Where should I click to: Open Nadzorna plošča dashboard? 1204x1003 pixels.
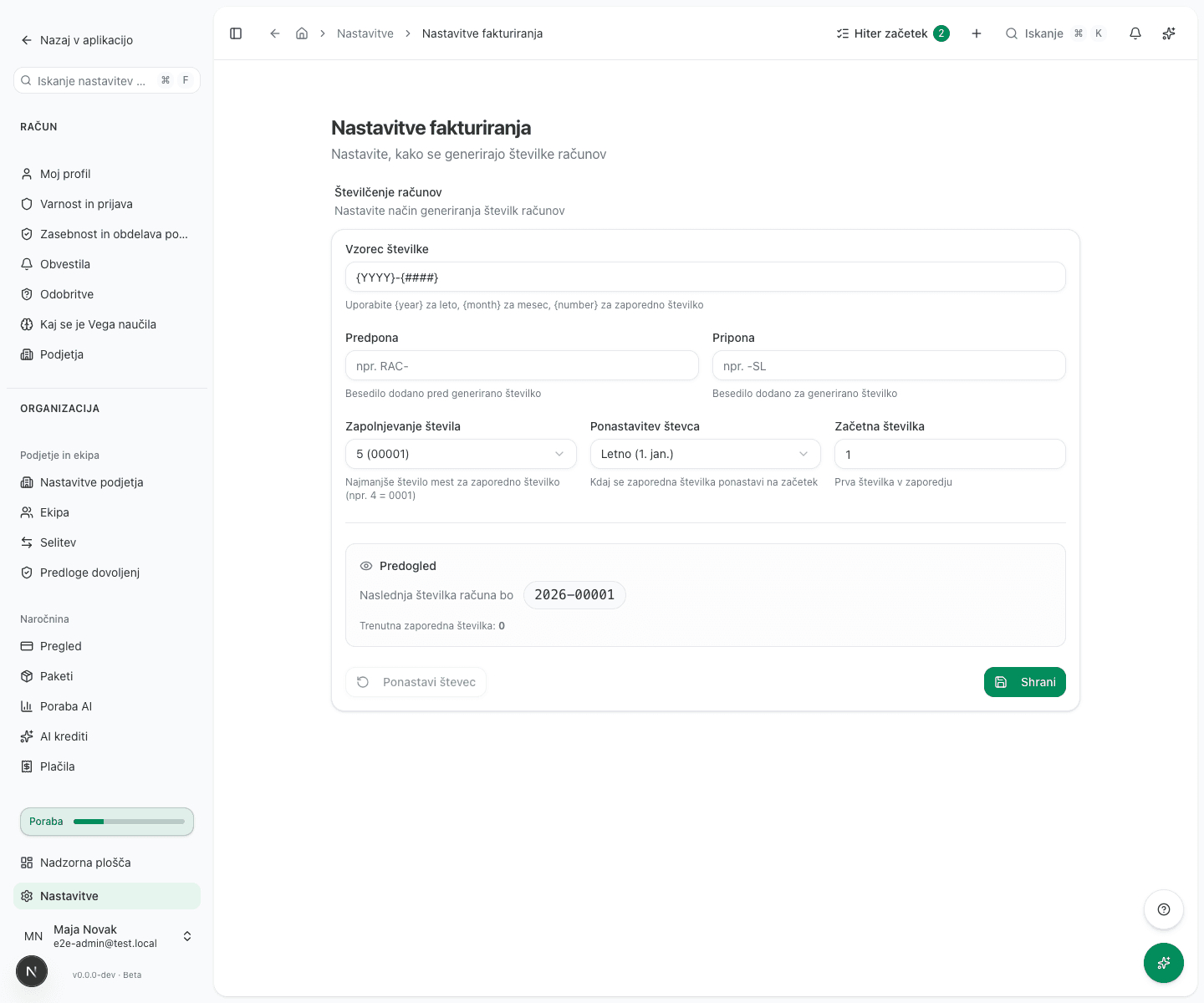[107, 863]
